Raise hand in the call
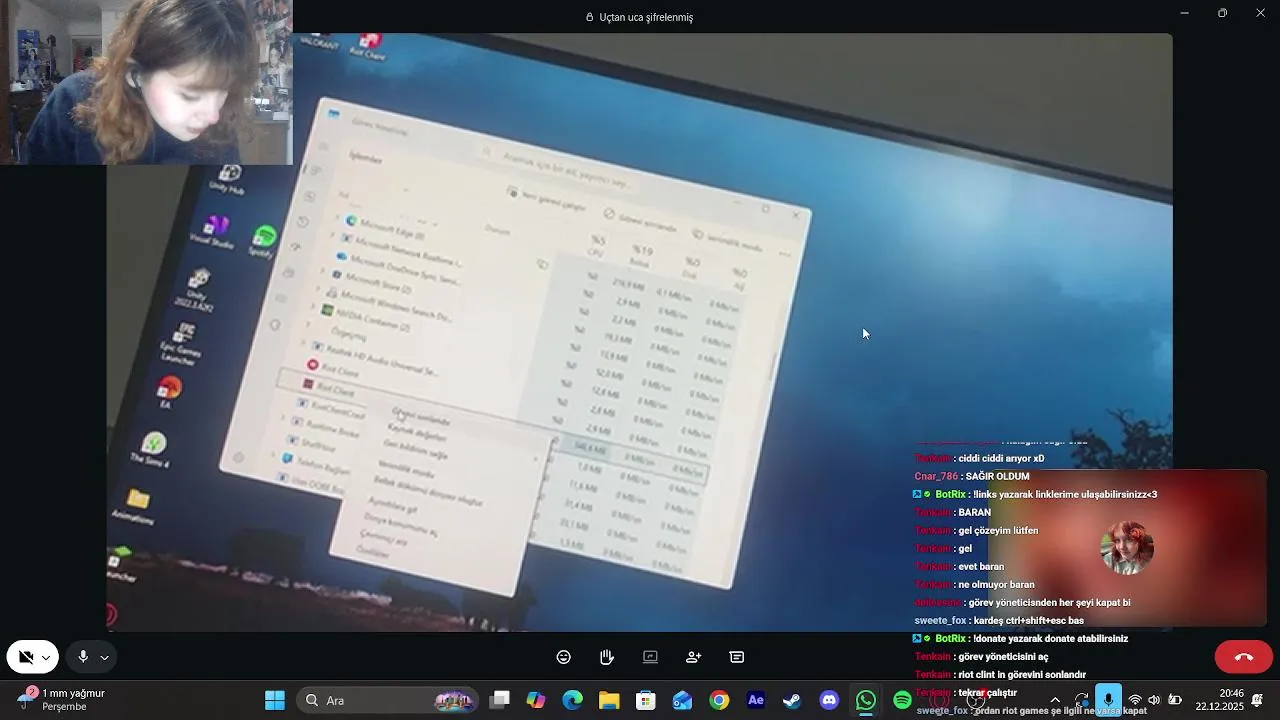1280x720 pixels. click(x=607, y=657)
